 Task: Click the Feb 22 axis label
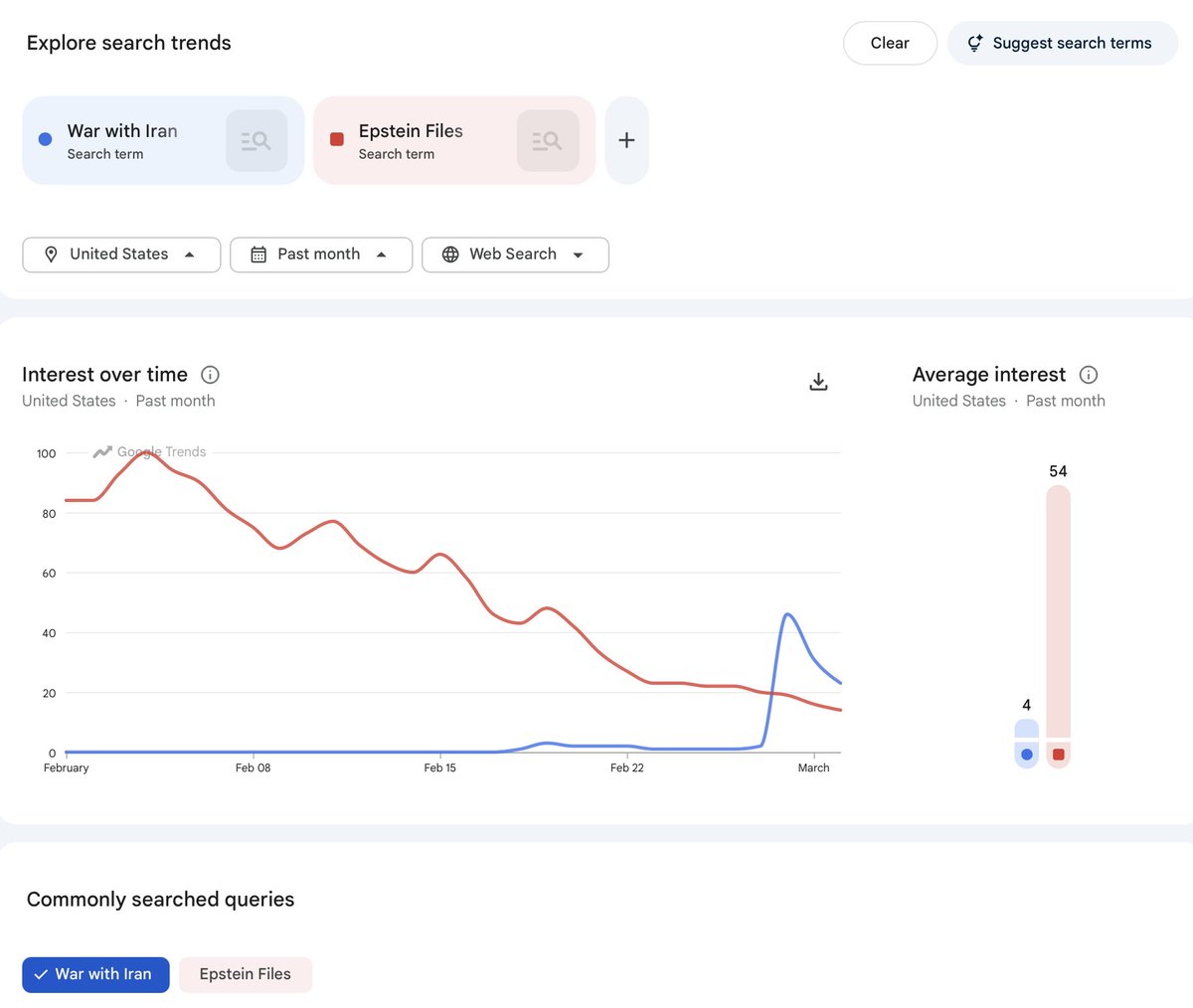[626, 768]
